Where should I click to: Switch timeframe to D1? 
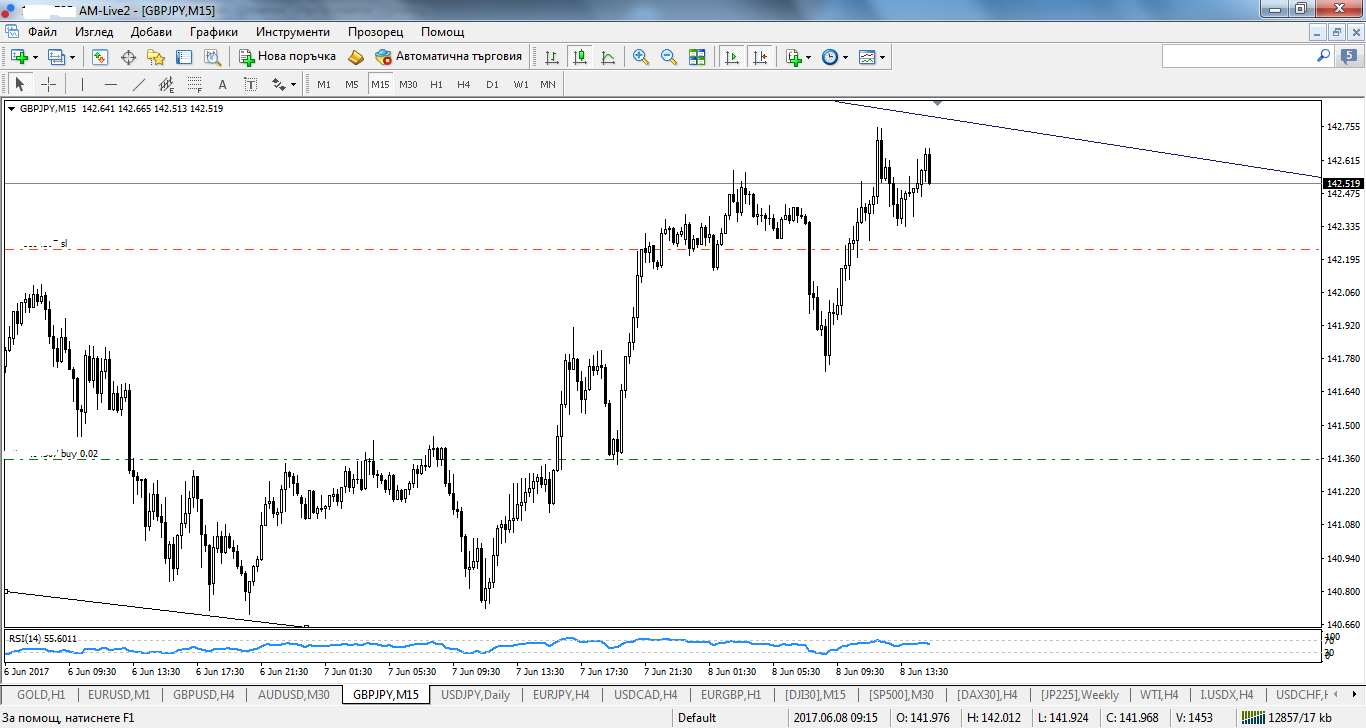(x=492, y=84)
